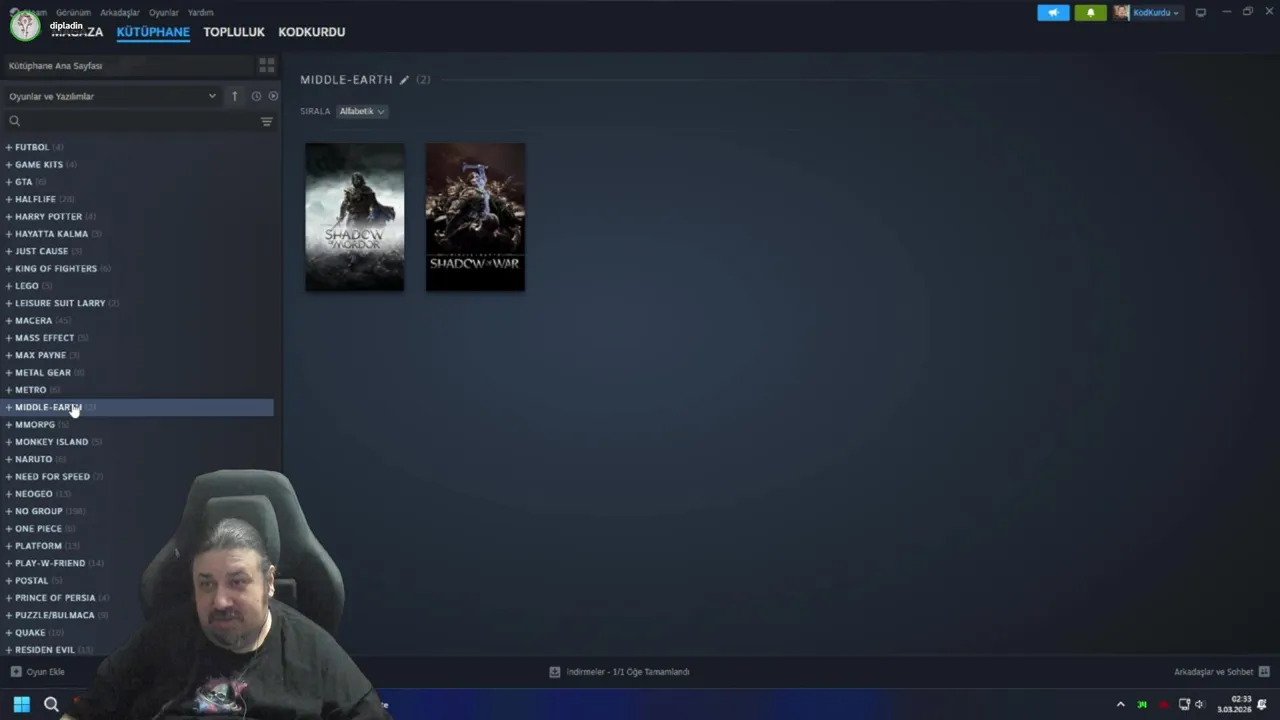This screenshot has width=1280, height=720.
Task: Filter by recent activity clock icon
Action: point(256,96)
